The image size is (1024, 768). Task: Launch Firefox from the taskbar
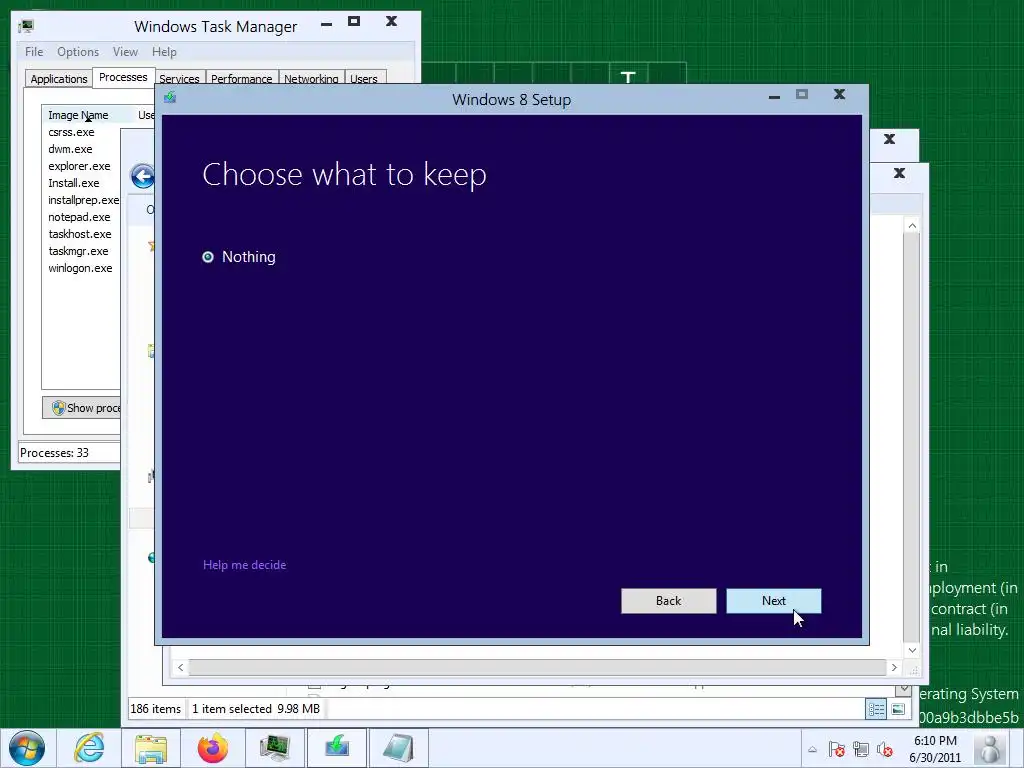tap(213, 748)
